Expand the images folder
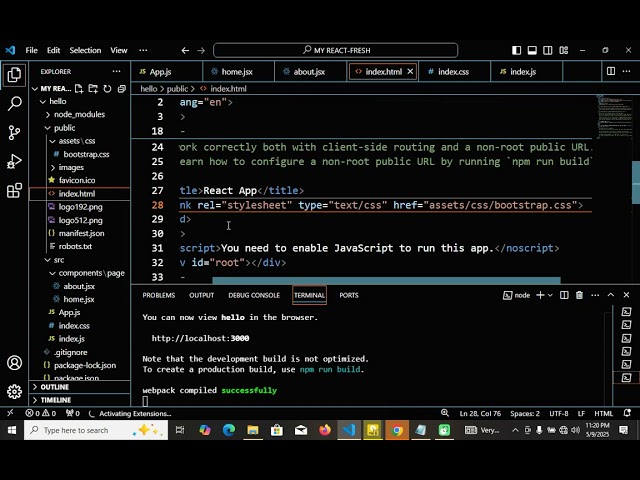640x480 pixels. (x=53, y=168)
